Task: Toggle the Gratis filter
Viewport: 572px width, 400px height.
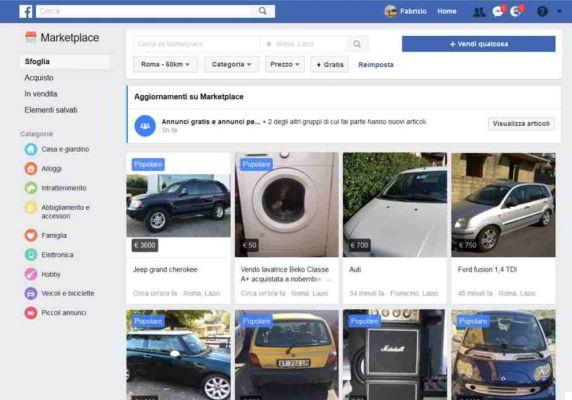Action: click(329, 65)
